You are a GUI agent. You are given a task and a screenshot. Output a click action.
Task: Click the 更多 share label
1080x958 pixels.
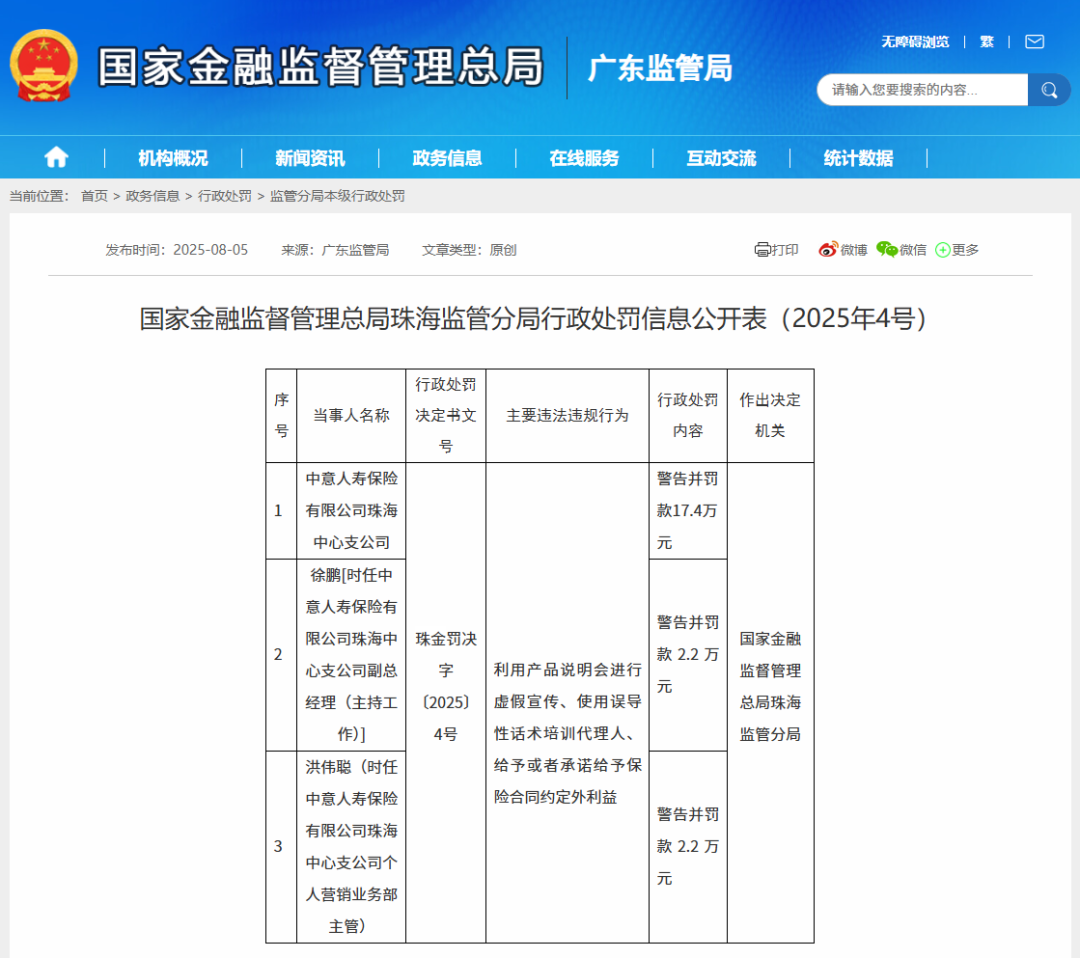tap(965, 250)
